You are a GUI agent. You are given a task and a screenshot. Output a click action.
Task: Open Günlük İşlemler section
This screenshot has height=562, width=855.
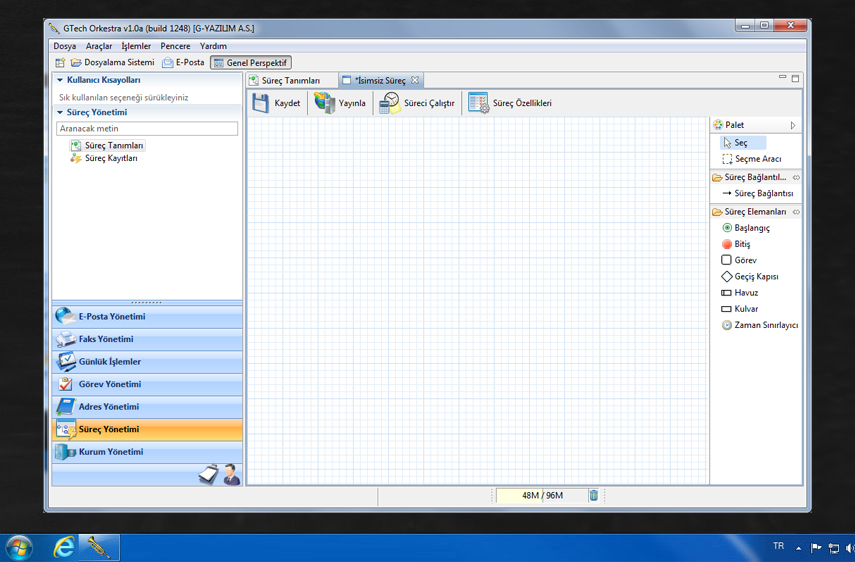pyautogui.click(x=147, y=362)
